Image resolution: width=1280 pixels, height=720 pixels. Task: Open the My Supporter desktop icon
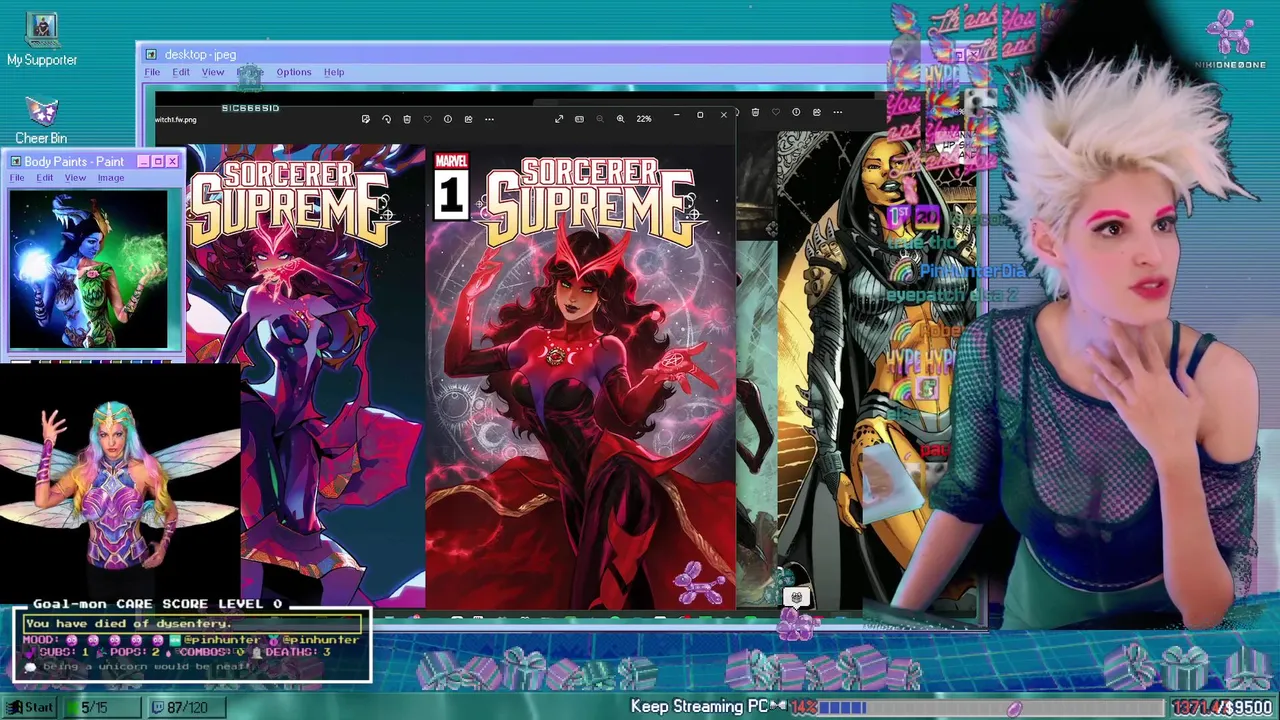[41, 40]
